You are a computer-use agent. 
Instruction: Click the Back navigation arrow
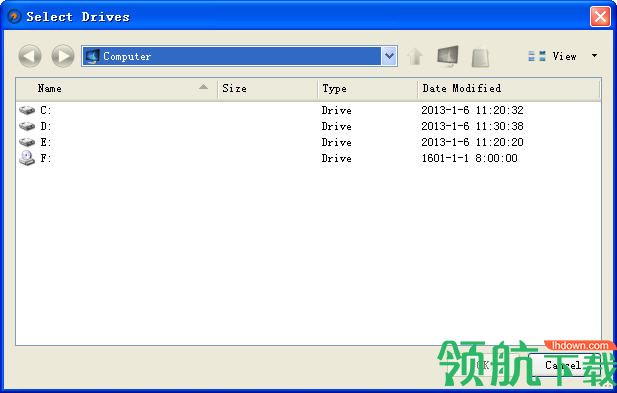(30, 56)
